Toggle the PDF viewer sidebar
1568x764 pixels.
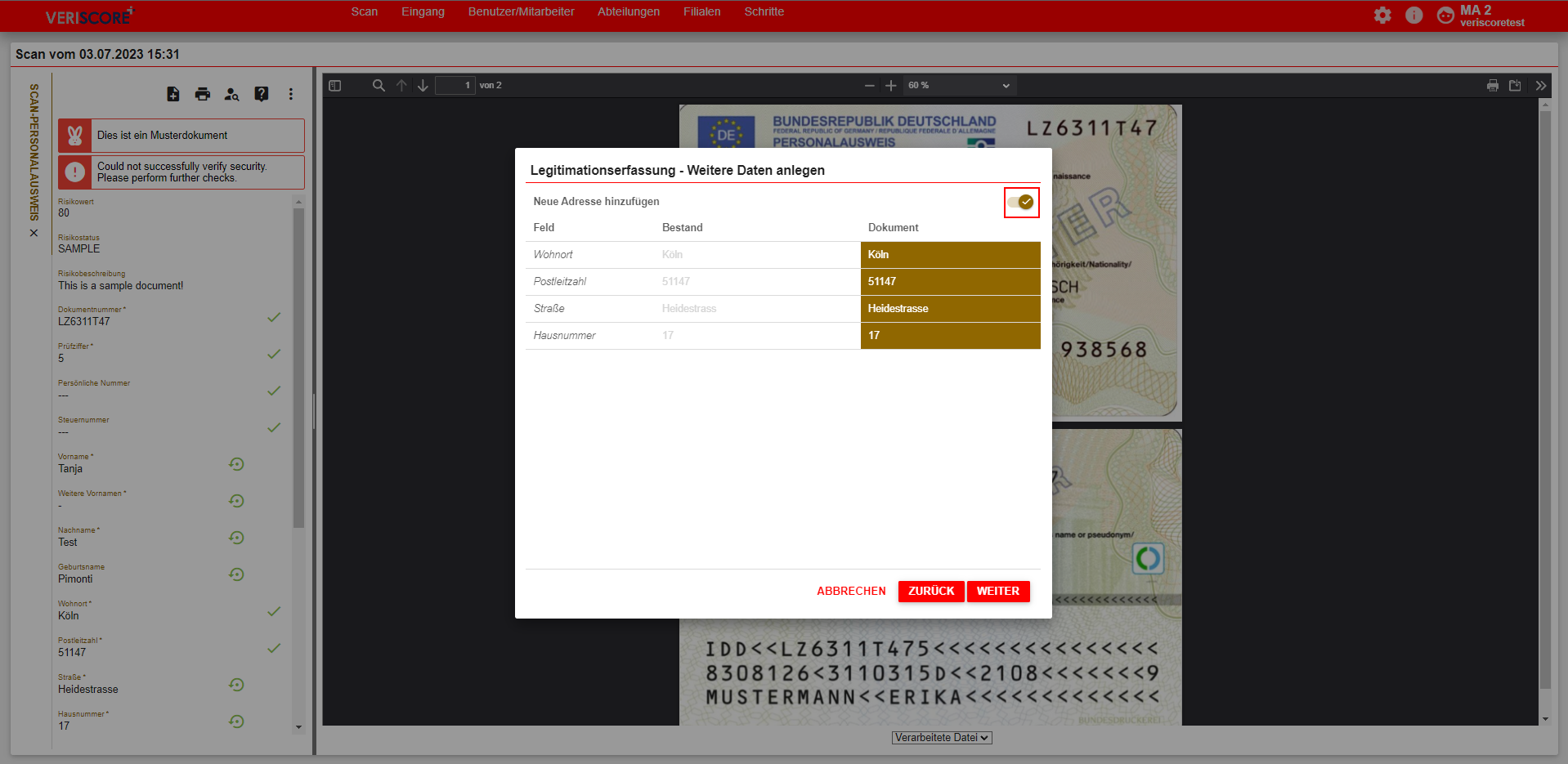[334, 85]
